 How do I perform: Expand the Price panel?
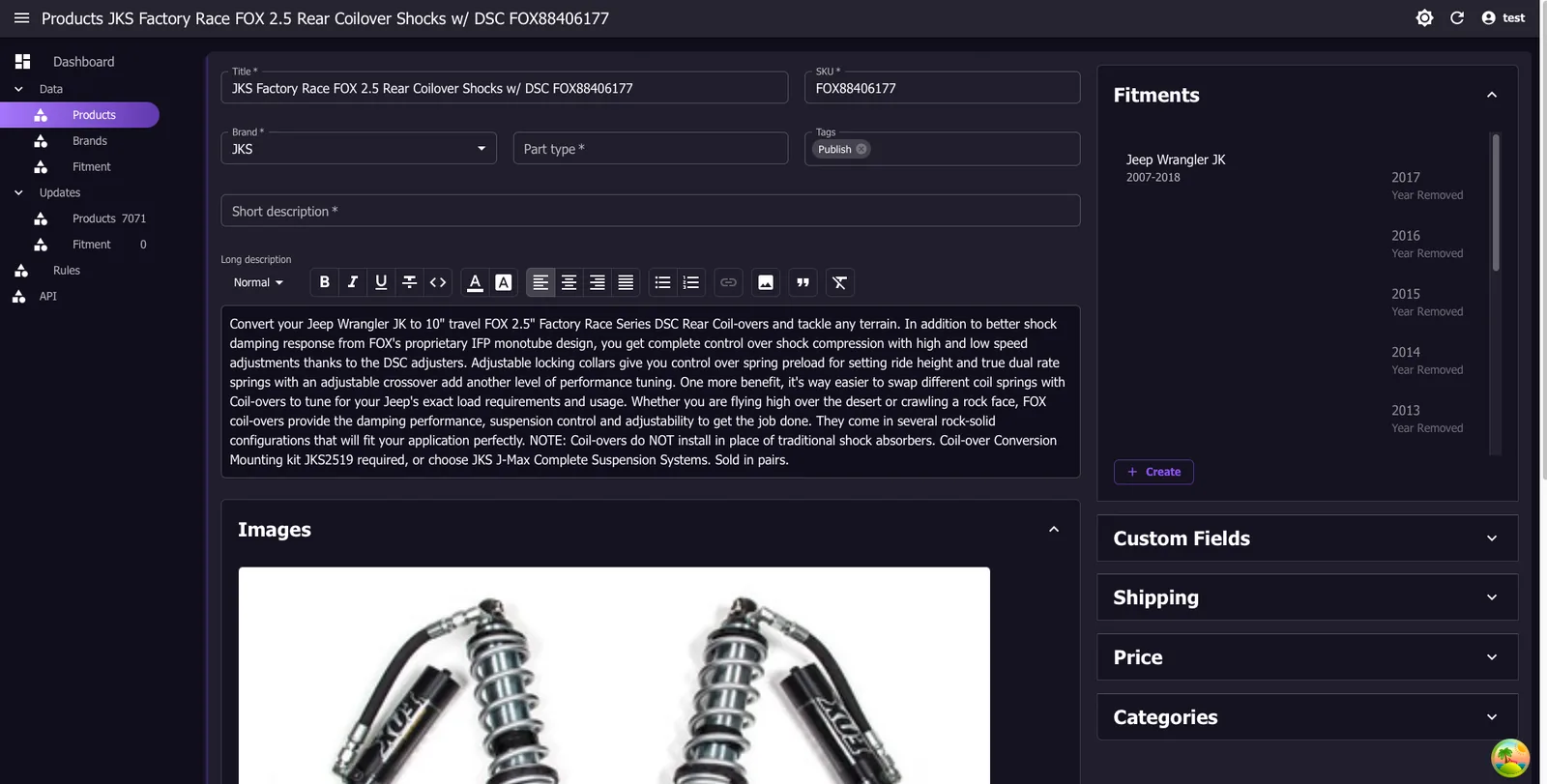coord(1307,657)
